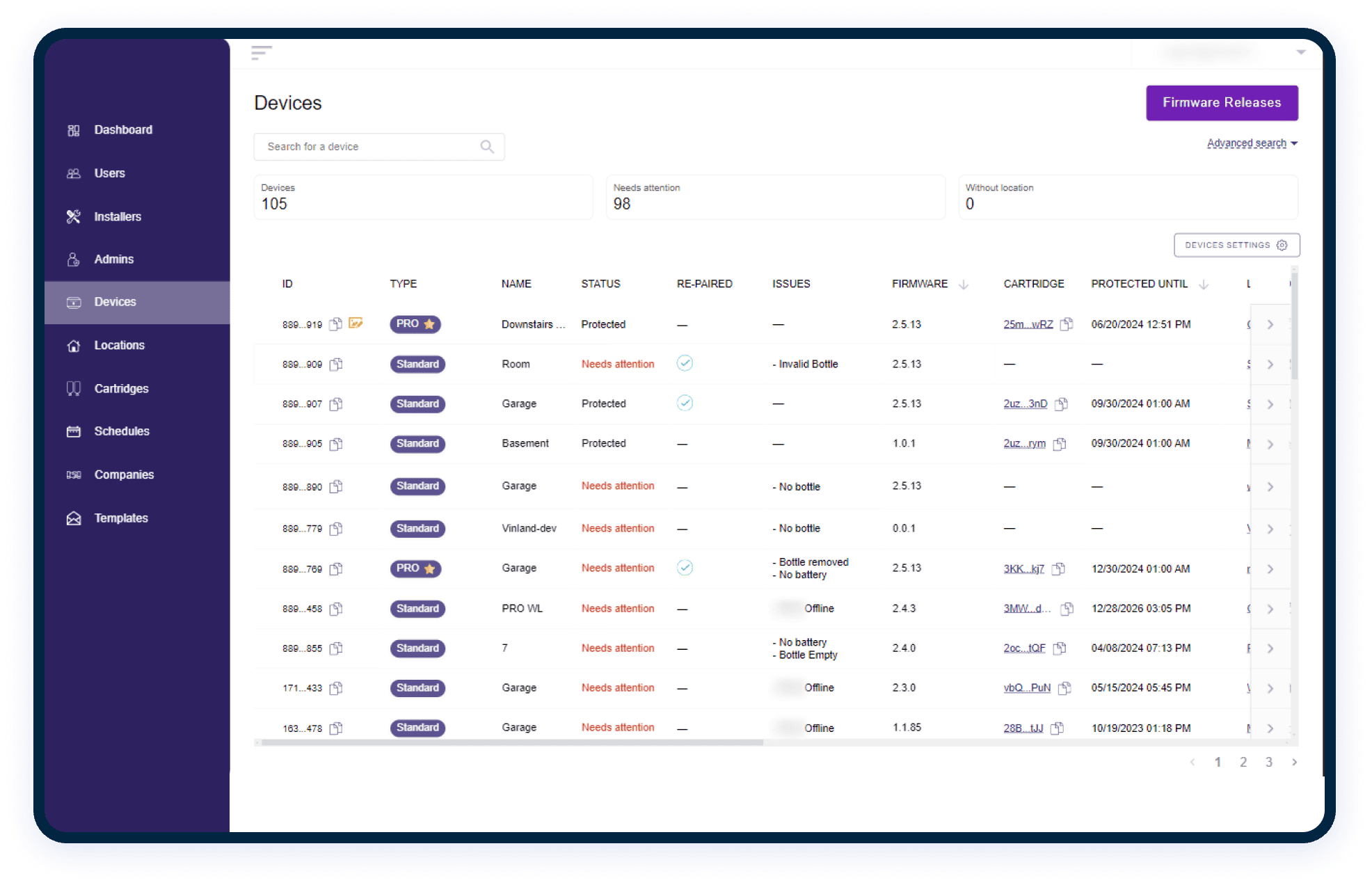Go to Companies page
Viewport: 1372px width, 885px height.
pyautogui.click(x=124, y=475)
